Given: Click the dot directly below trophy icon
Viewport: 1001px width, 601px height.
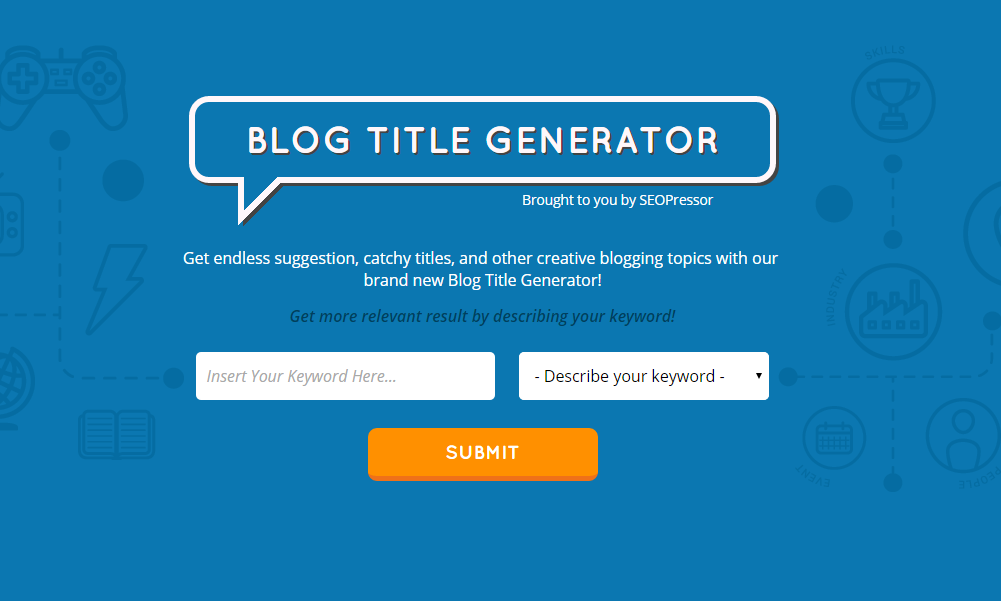Looking at the screenshot, I should 892,164.
